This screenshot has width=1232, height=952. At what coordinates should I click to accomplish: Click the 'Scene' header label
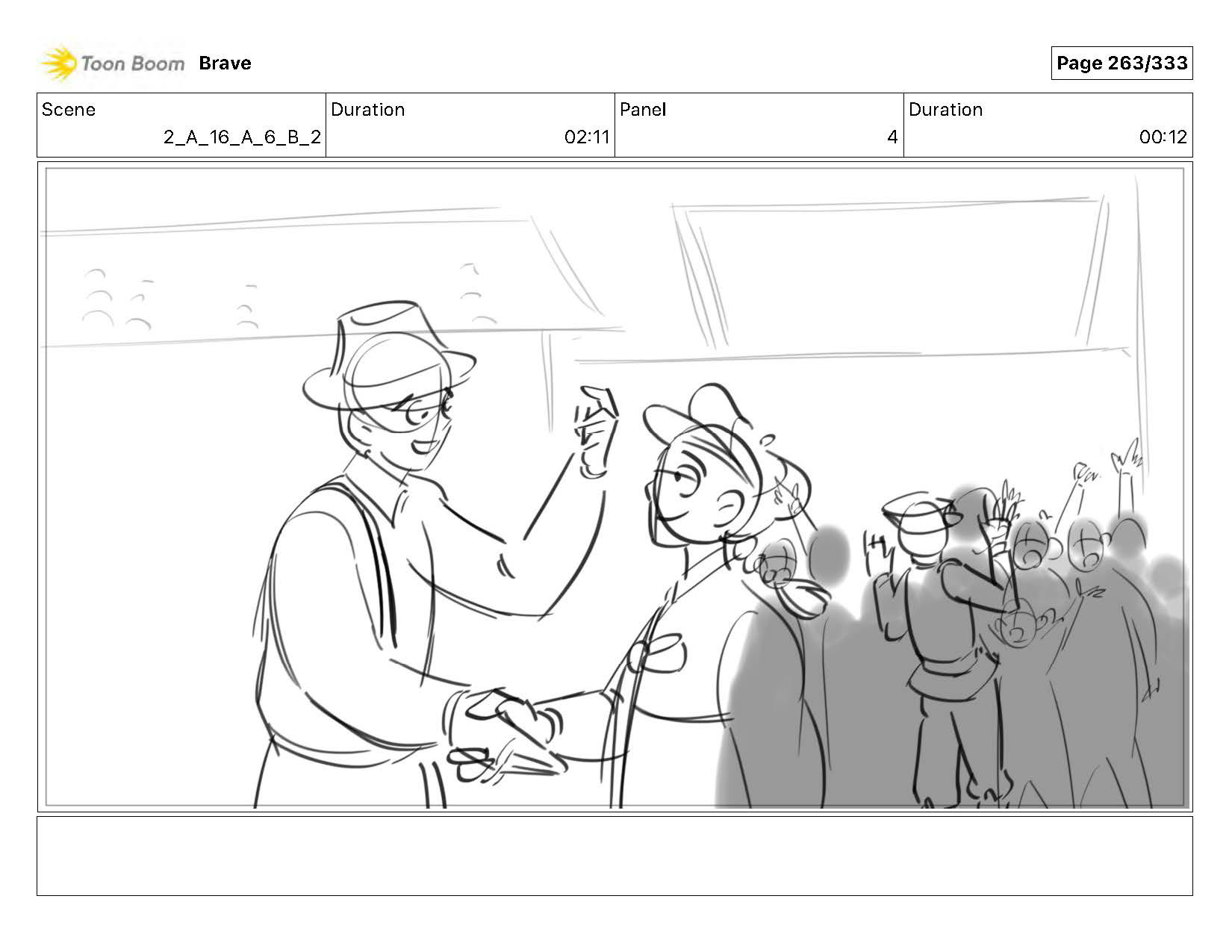pos(69,110)
